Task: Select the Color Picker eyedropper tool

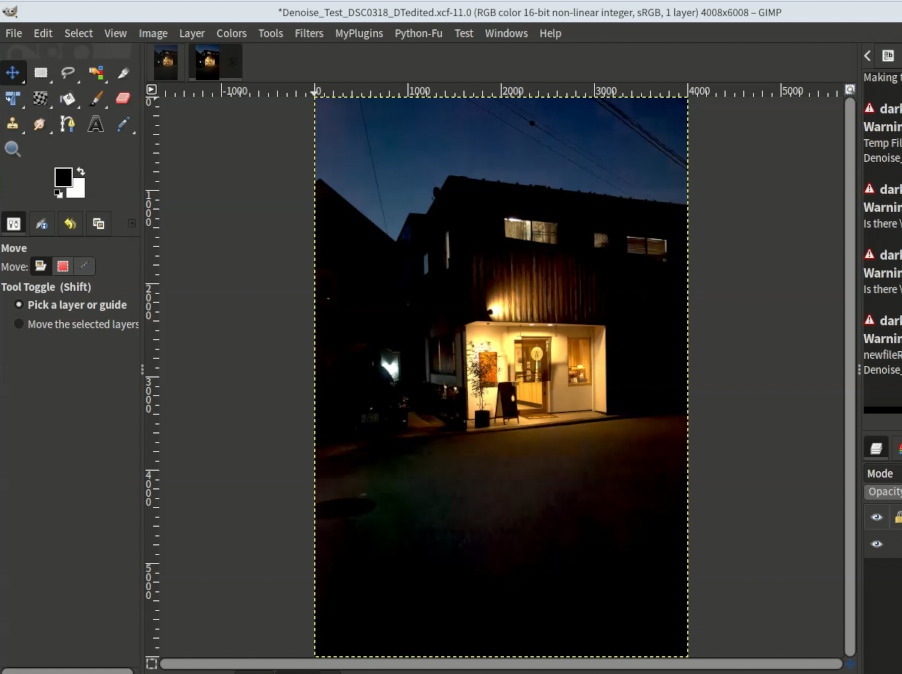Action: [123, 124]
